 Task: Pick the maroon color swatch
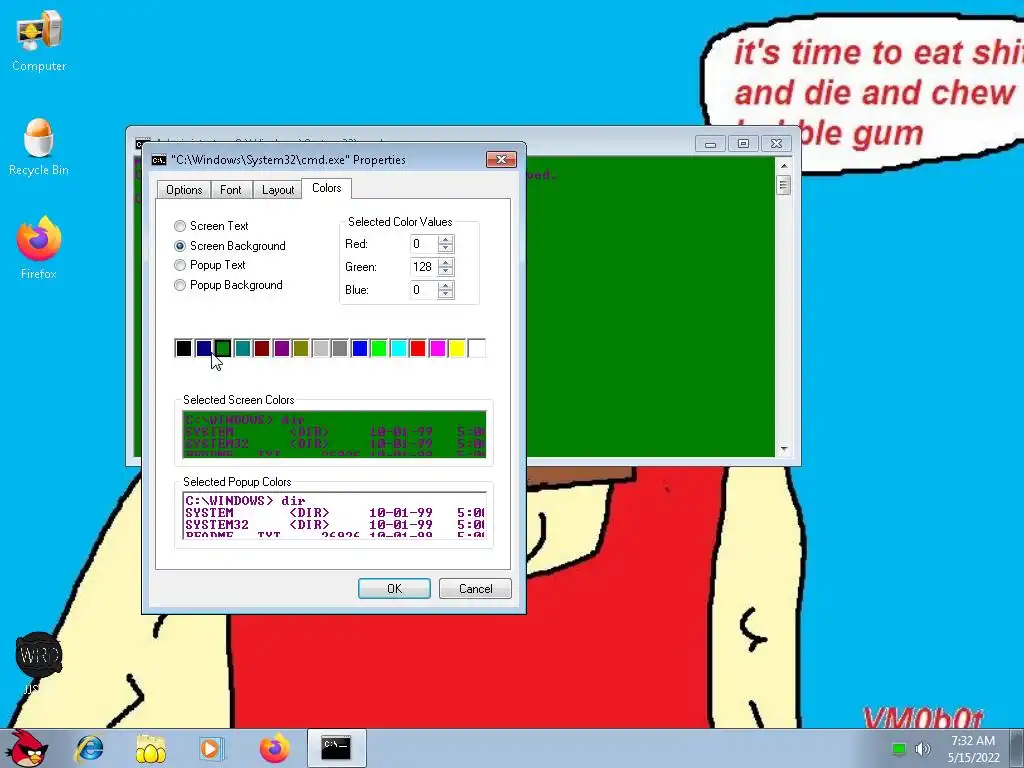262,348
